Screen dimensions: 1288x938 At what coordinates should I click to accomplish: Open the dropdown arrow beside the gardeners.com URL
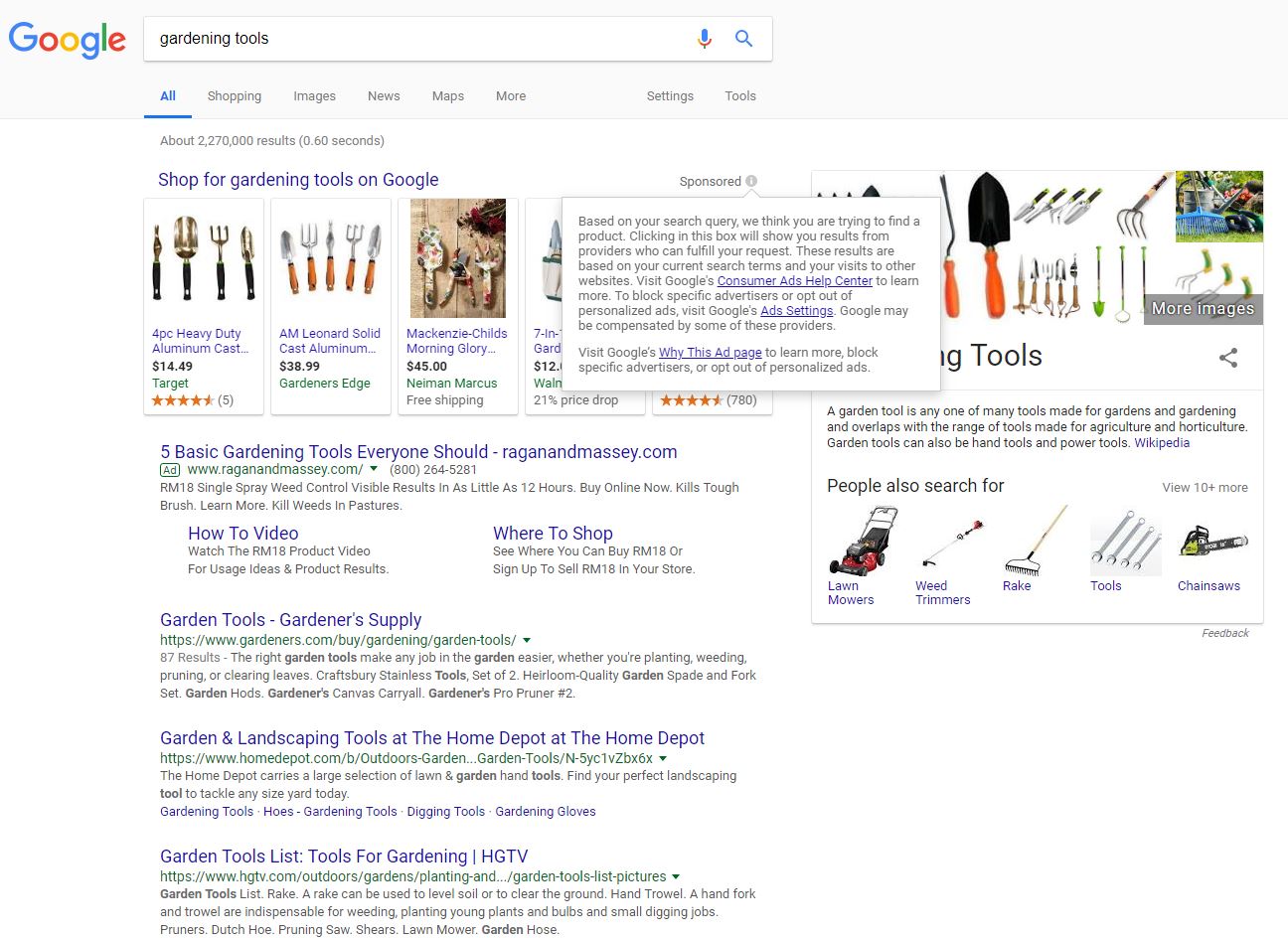(526, 640)
